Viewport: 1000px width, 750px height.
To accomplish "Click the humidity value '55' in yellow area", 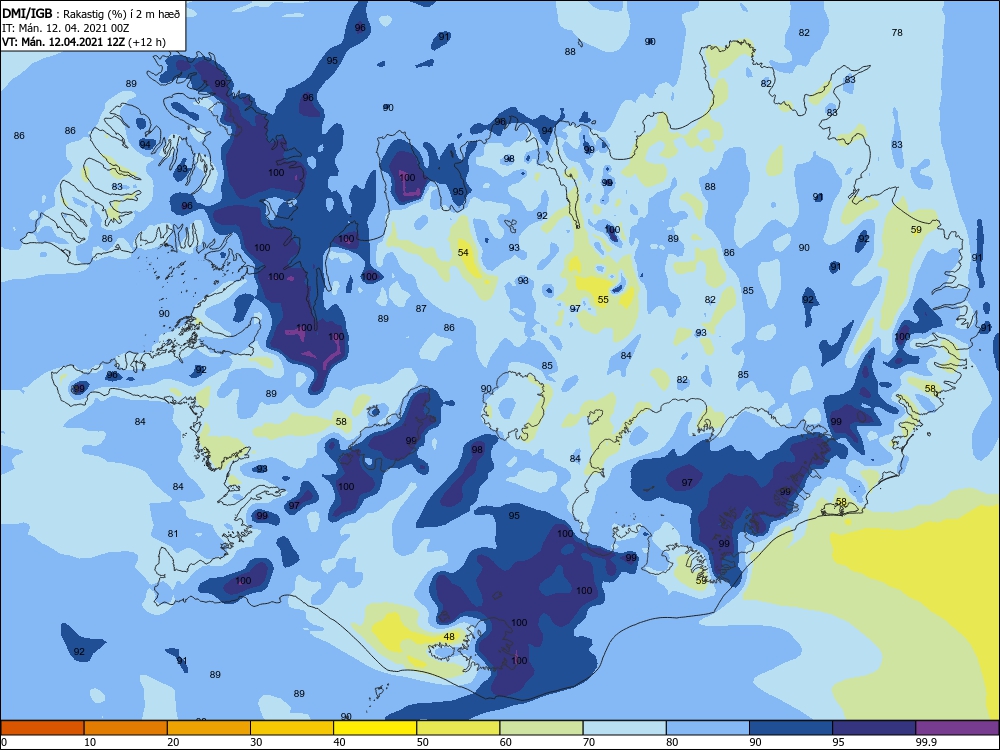I will tap(603, 299).
